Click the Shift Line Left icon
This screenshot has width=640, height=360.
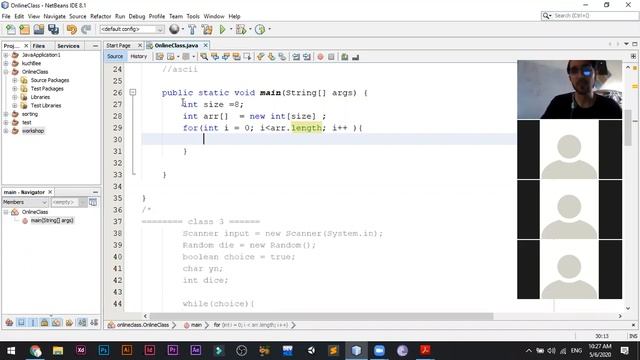(296, 57)
